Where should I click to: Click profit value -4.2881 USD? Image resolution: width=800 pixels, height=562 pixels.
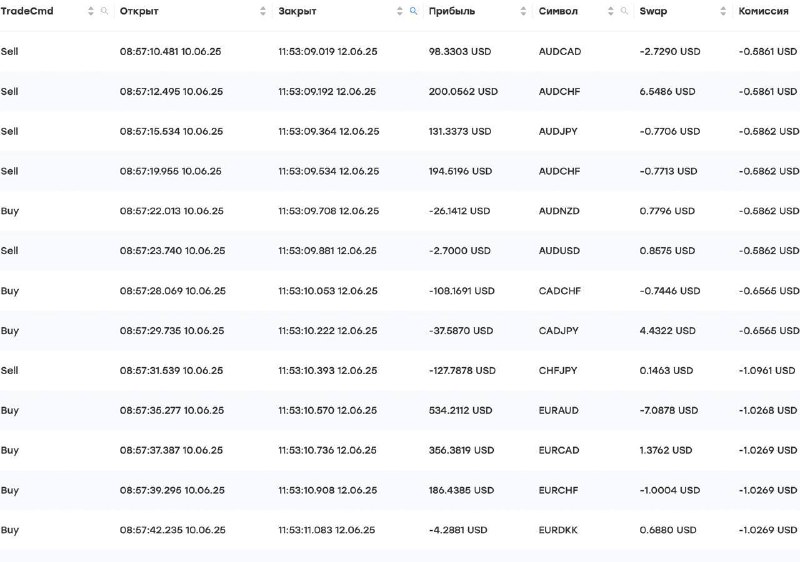pos(458,530)
